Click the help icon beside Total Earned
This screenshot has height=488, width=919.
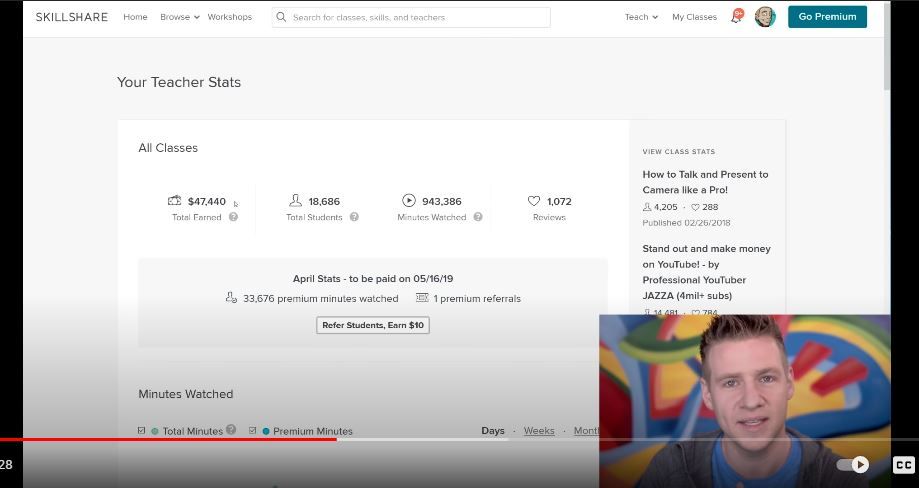coord(233,217)
